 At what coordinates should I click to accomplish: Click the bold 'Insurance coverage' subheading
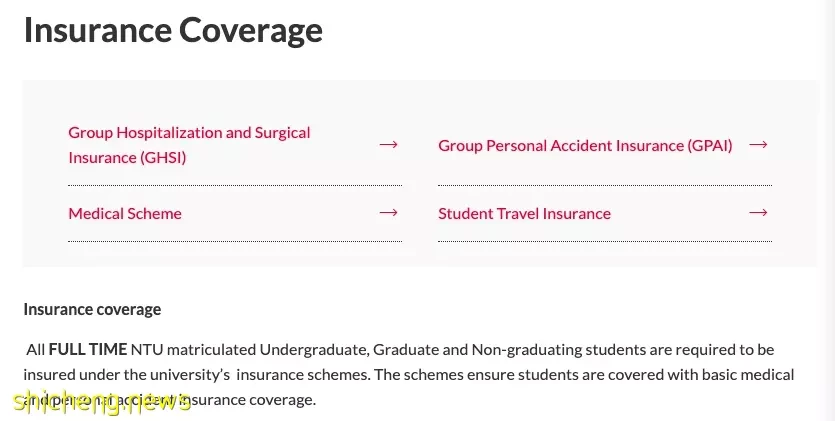pos(92,310)
